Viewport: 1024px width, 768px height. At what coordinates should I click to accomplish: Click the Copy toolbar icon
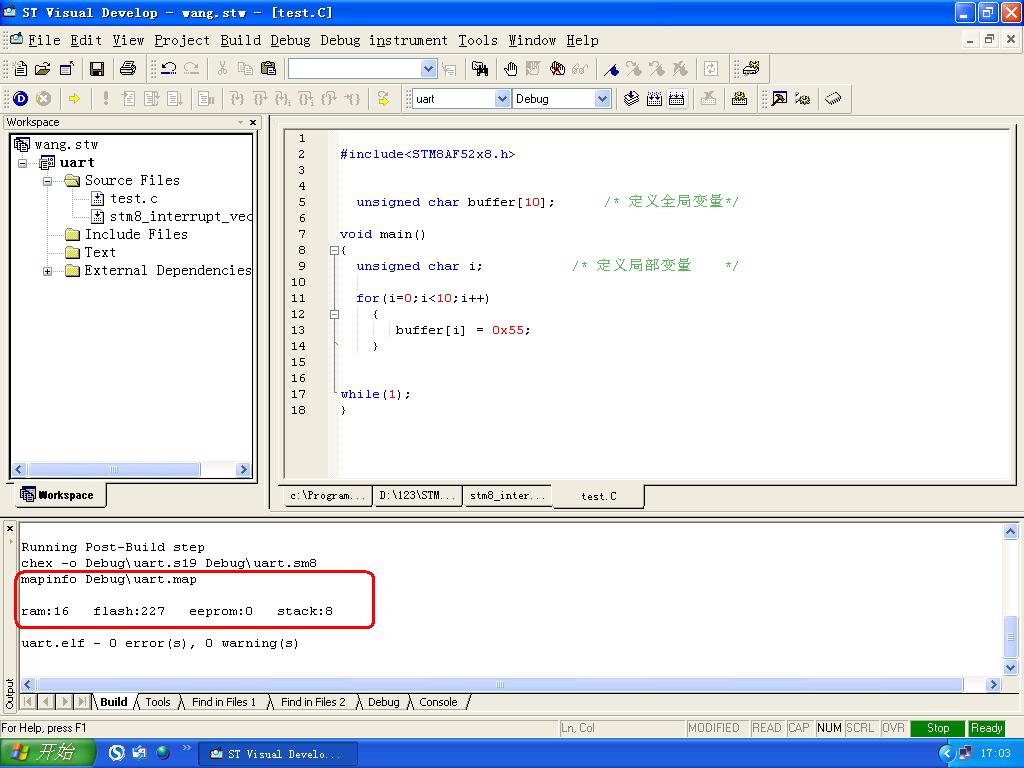pos(245,68)
